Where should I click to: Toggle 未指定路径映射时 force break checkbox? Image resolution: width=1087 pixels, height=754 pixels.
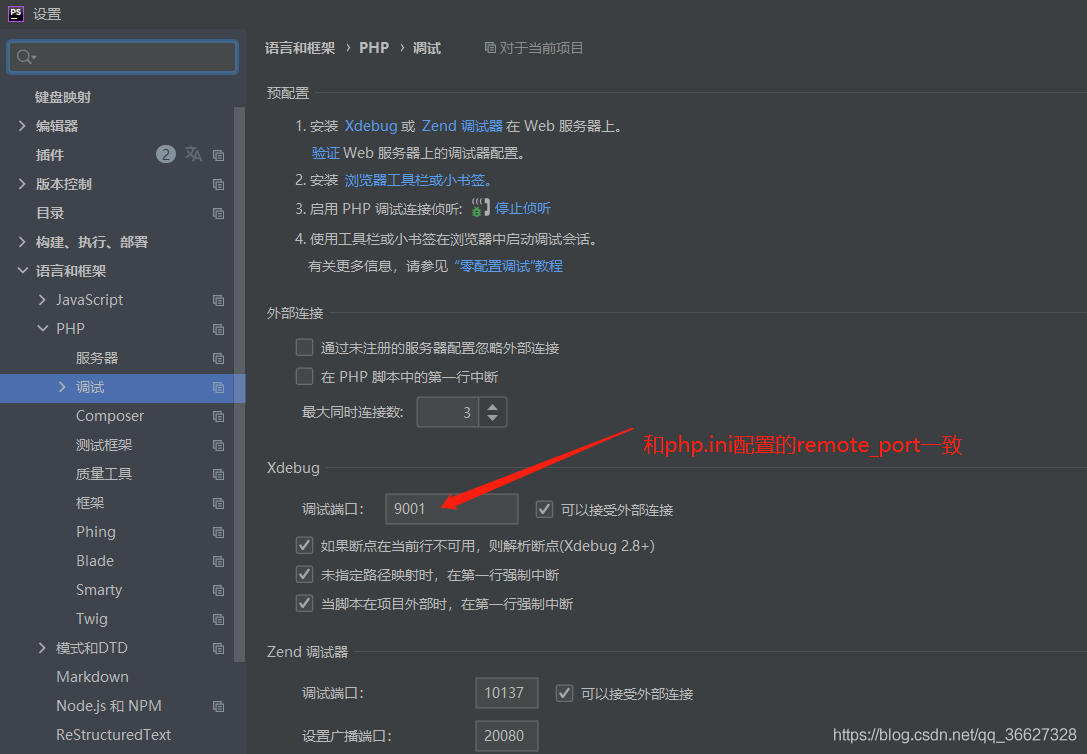304,575
